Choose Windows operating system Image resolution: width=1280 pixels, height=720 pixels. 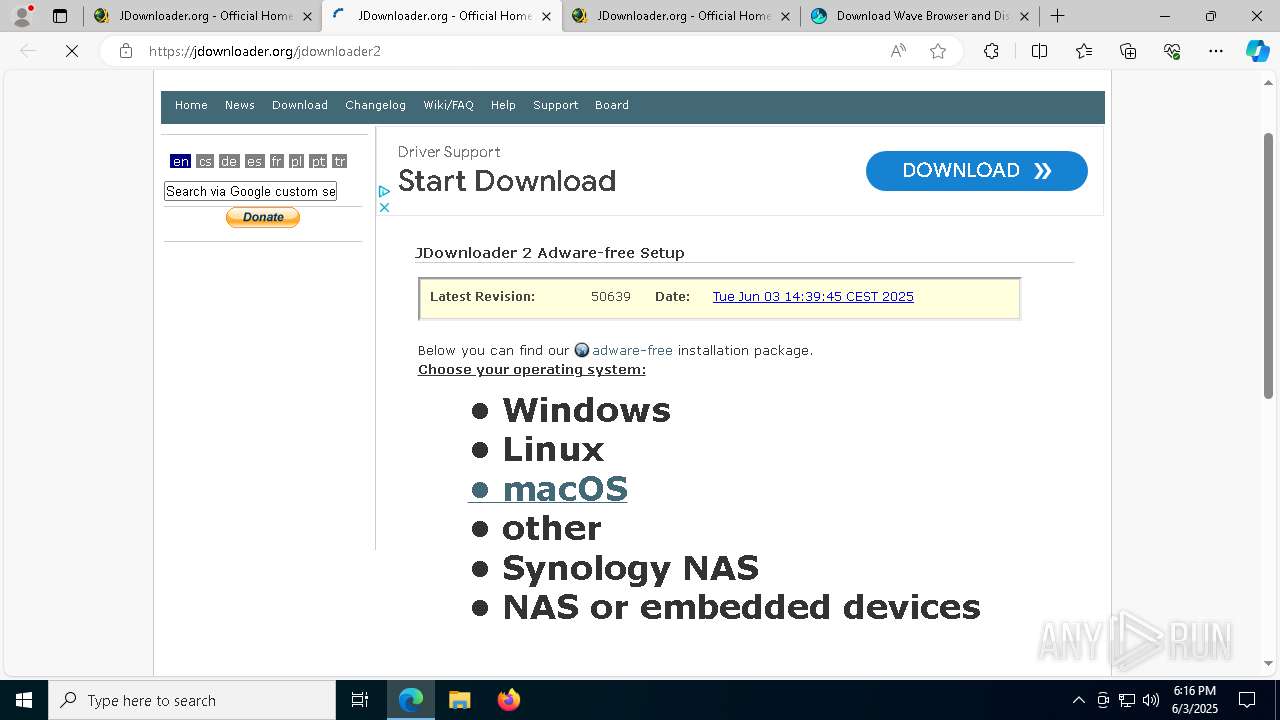pos(586,410)
